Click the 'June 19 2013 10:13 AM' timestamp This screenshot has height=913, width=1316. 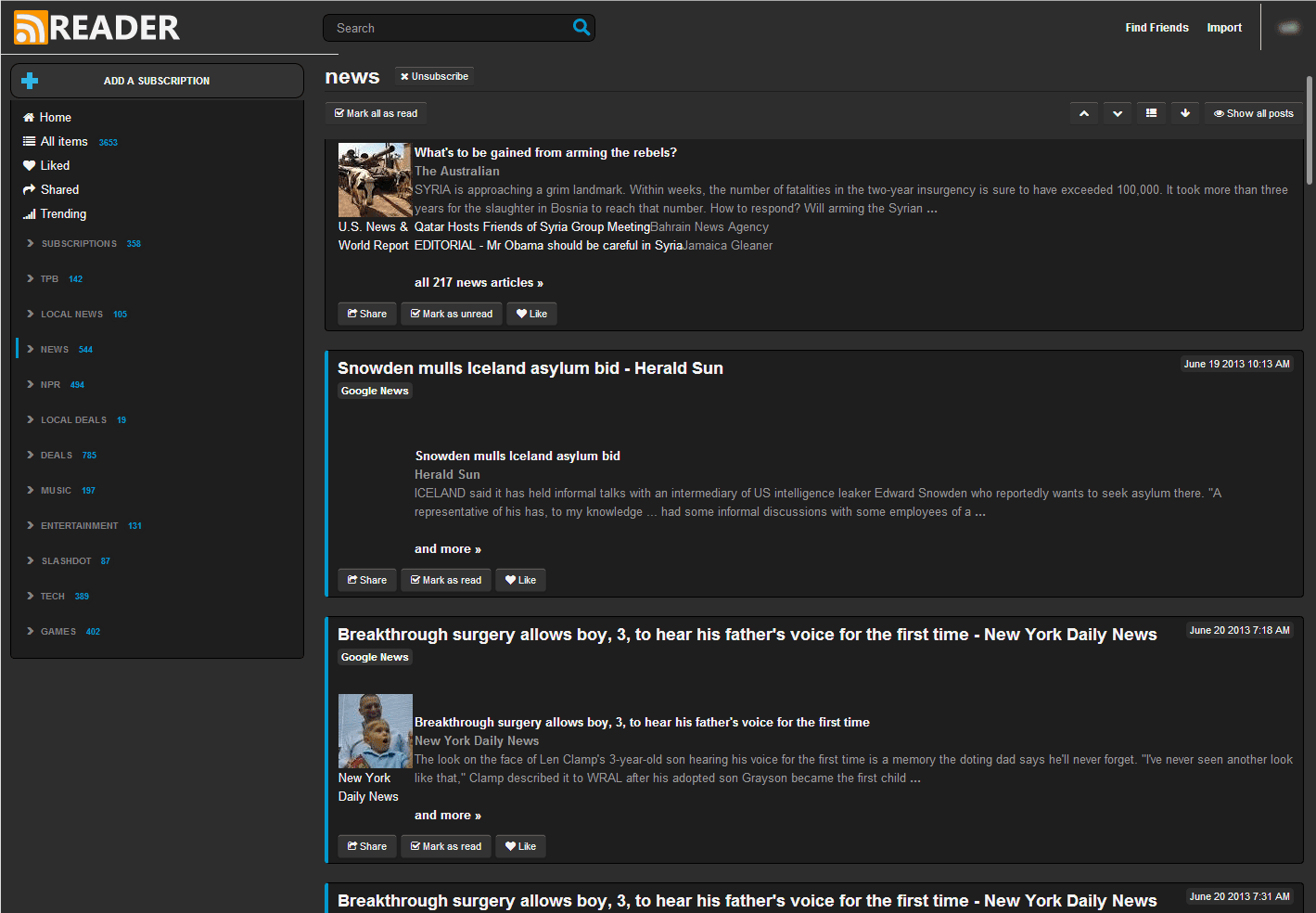(1236, 364)
